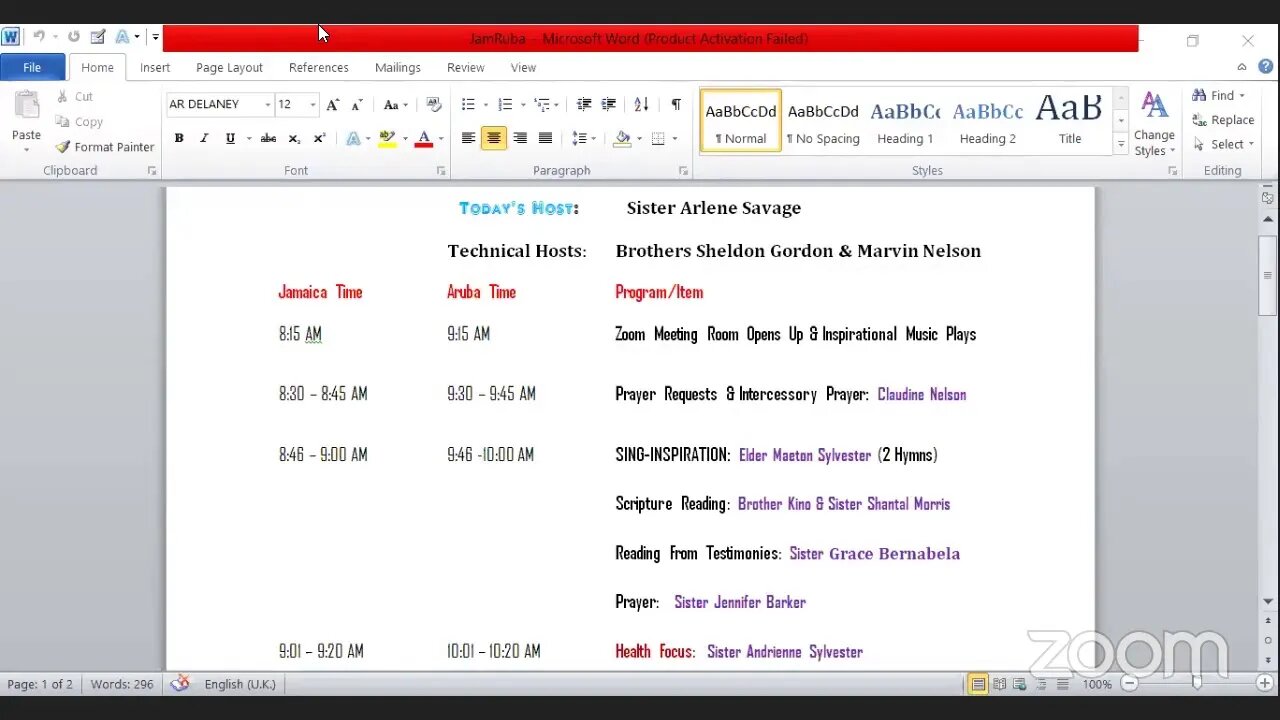Open the font size dropdown showing 12
The image size is (1280, 720).
click(313, 104)
